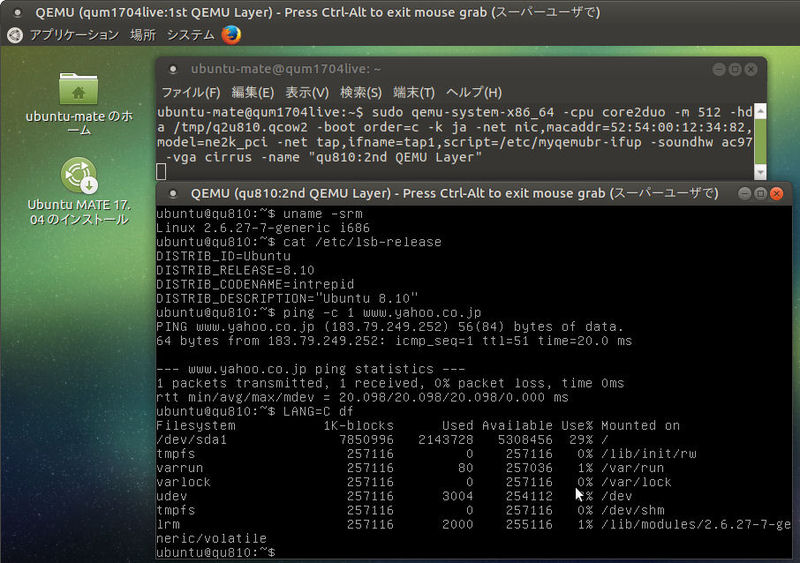Viewport: 800px width, 563px height.
Task: Launch Firefox from the top panel
Action: pyautogui.click(x=231, y=35)
